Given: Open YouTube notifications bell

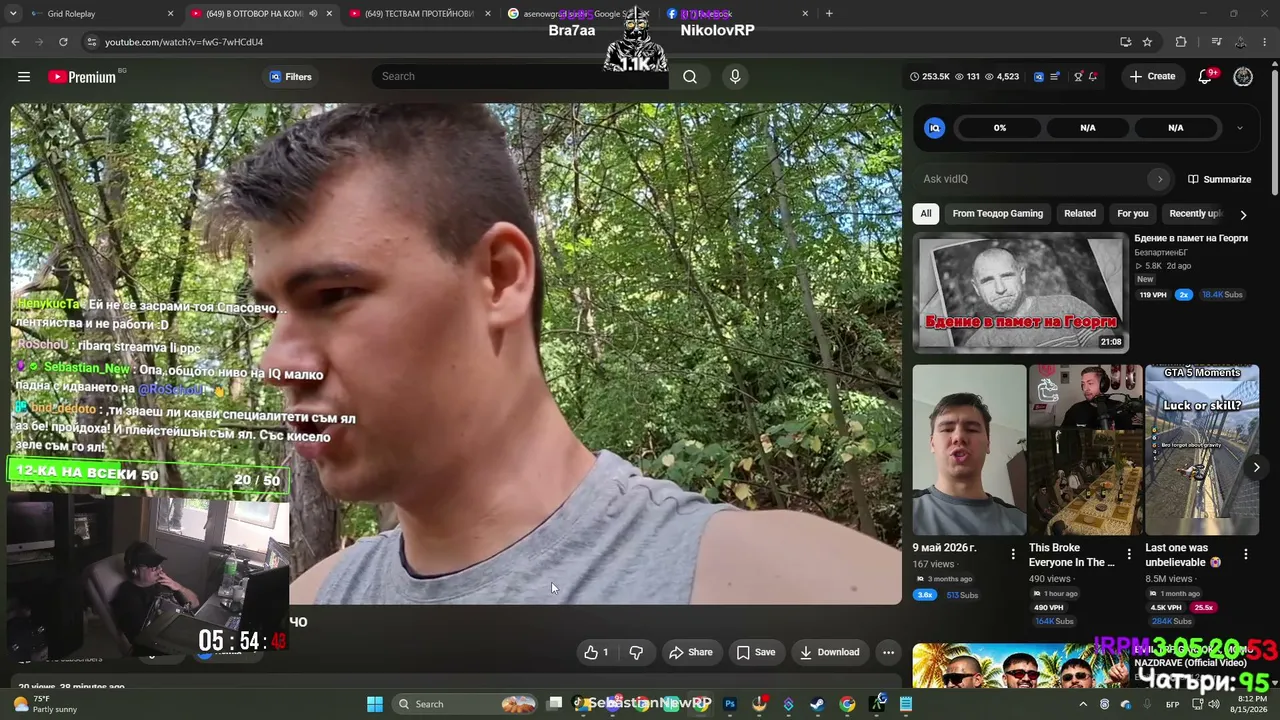Looking at the screenshot, I should click(1206, 77).
